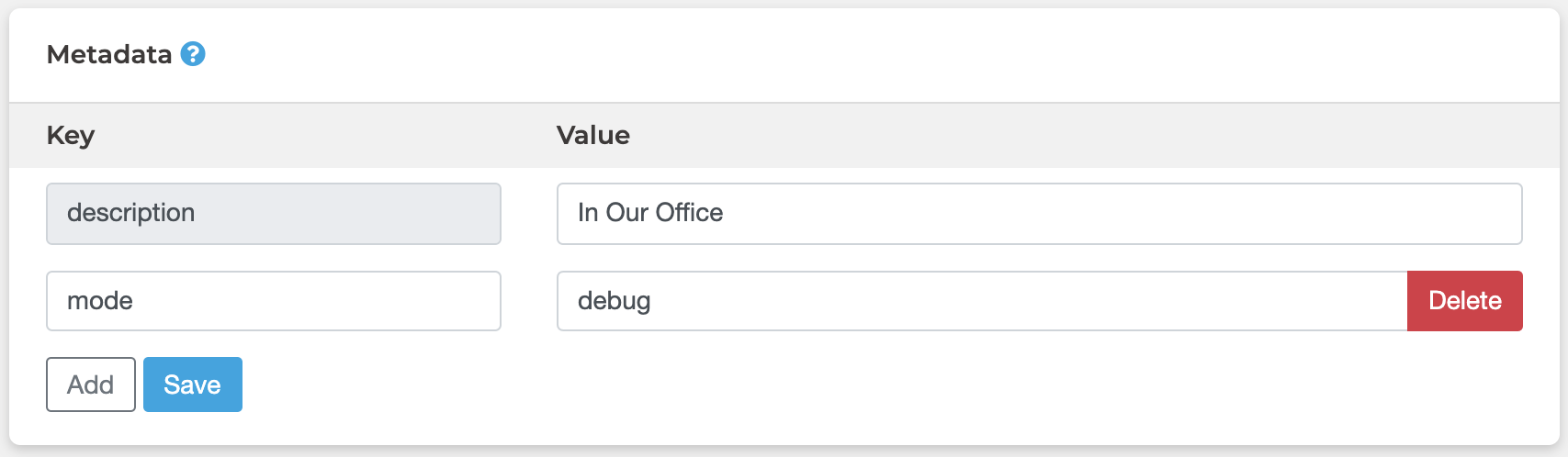The image size is (1568, 457).
Task: Add a new metadata key row
Action: click(x=91, y=385)
